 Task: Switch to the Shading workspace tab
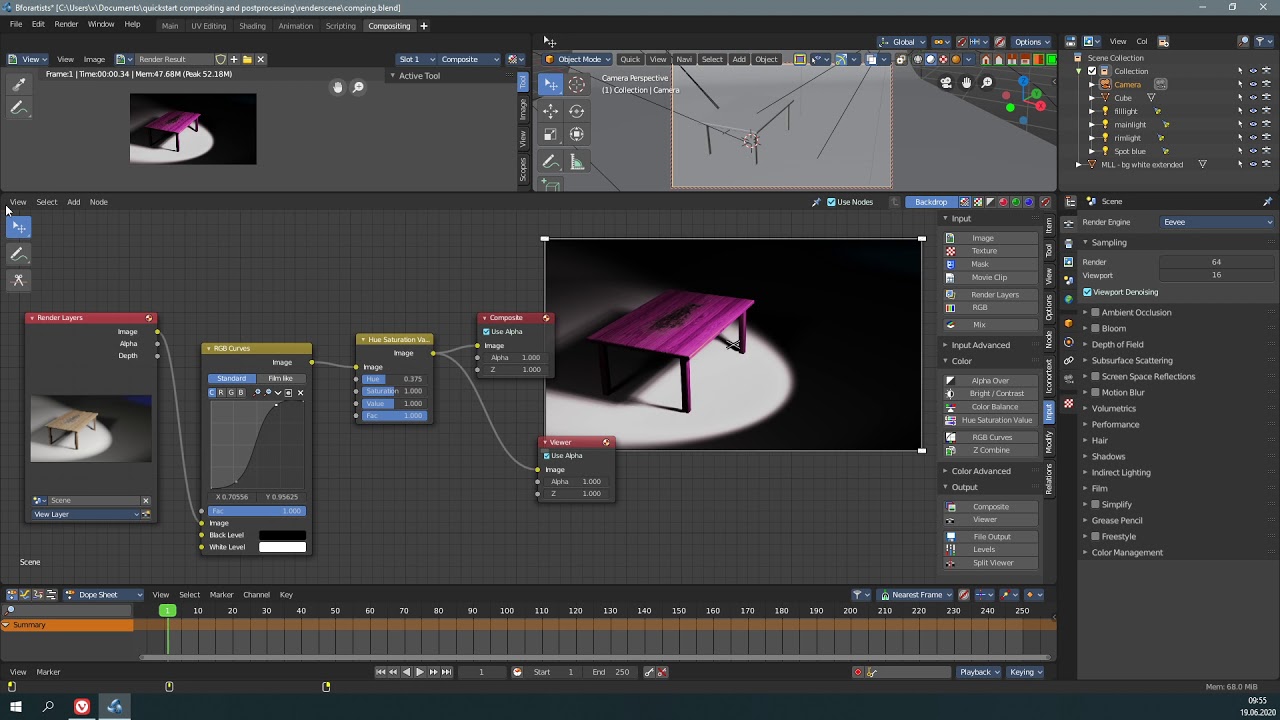[252, 26]
